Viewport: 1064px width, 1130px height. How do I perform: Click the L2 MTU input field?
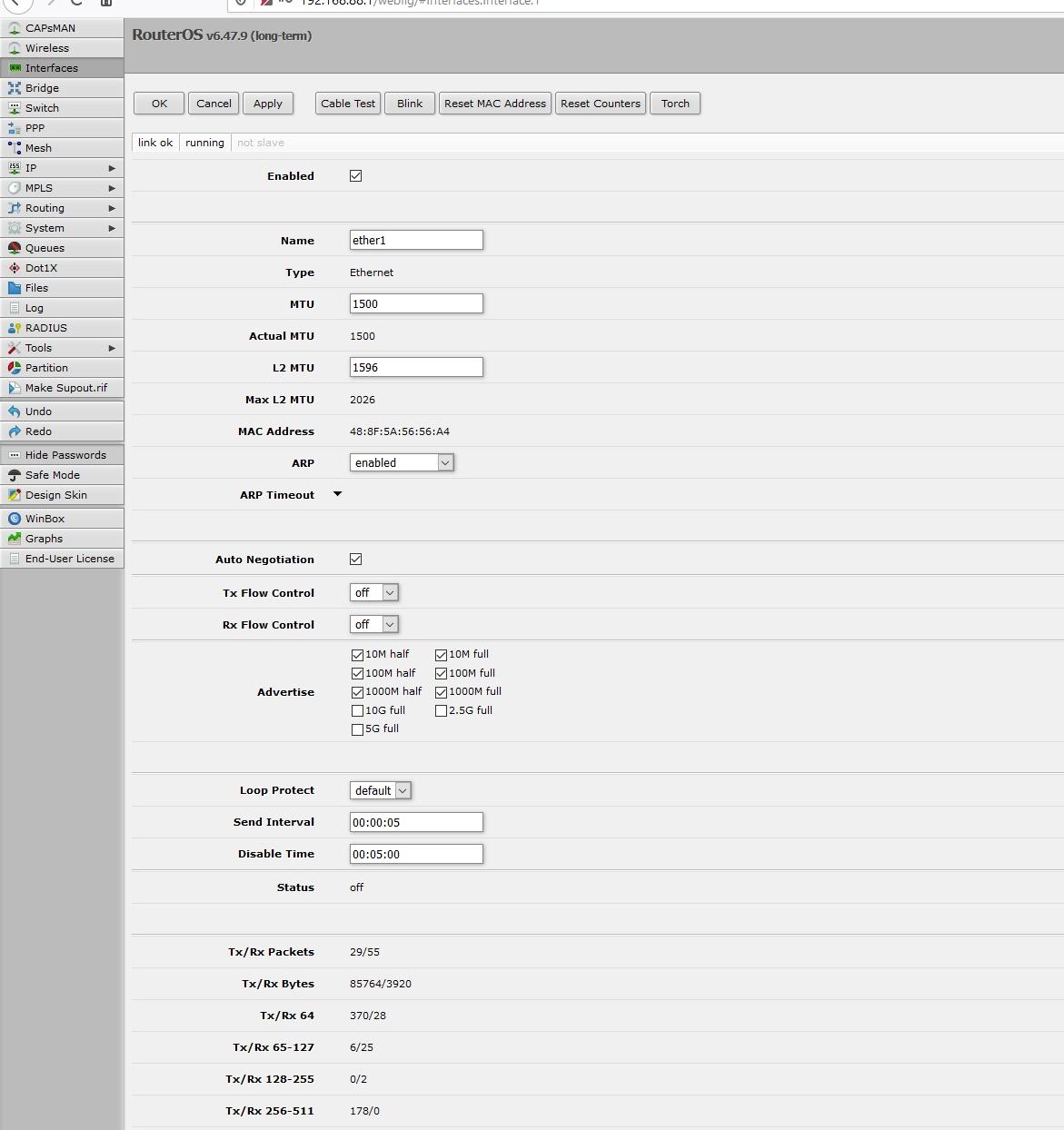coord(416,367)
